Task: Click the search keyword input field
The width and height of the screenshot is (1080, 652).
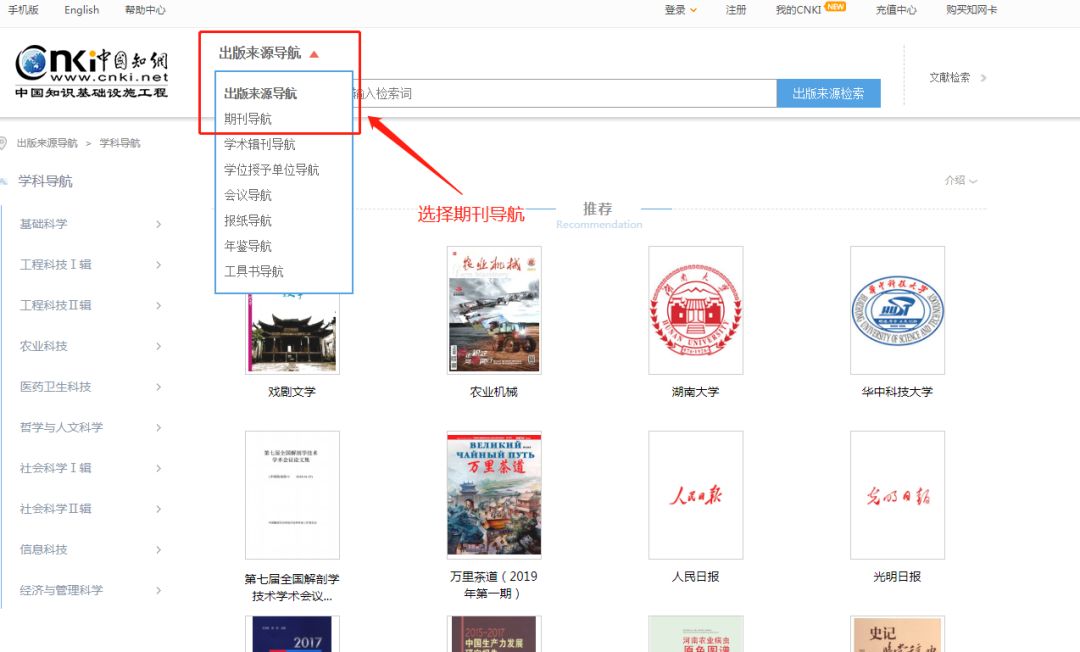Action: point(564,94)
